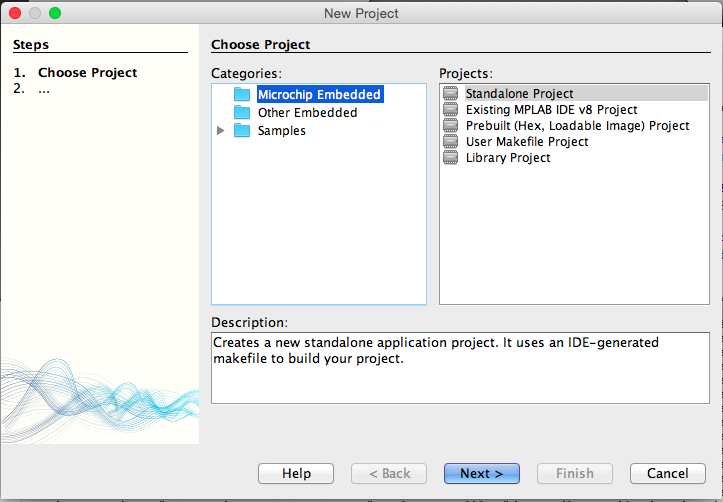
Task: Click the Prebuilt Project chip icon
Action: coord(451,126)
